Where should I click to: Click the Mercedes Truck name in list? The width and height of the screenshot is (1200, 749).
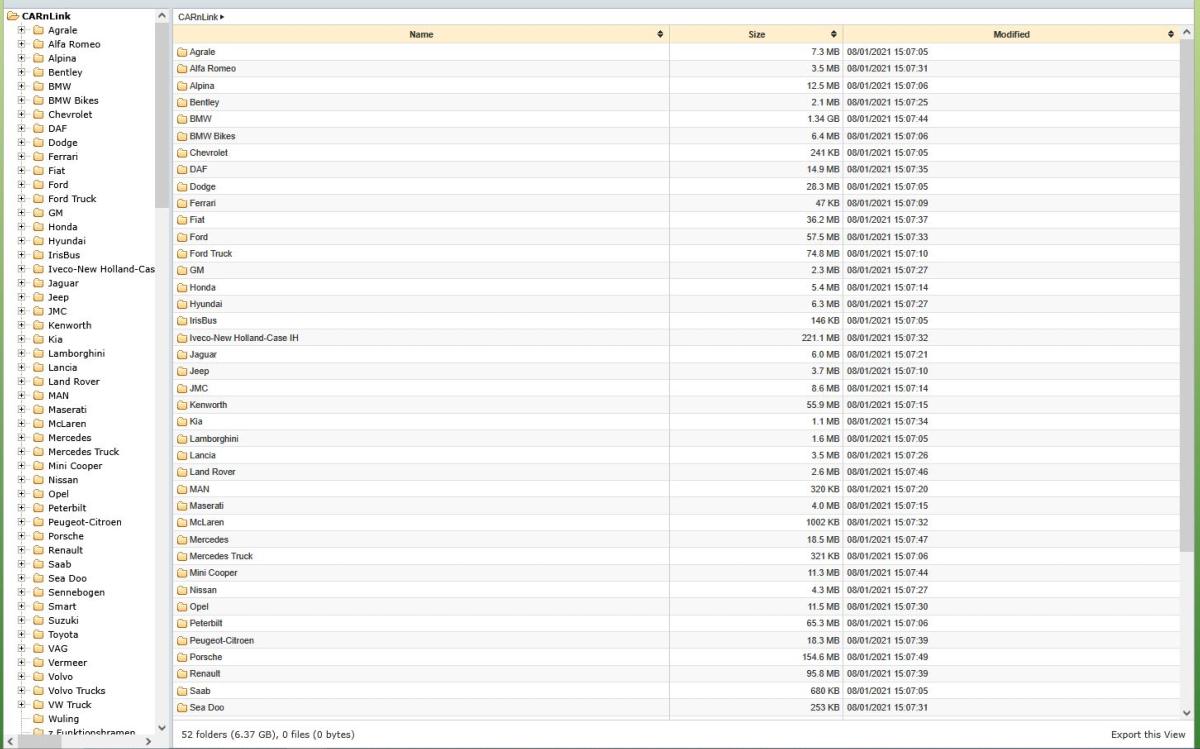[221, 557]
